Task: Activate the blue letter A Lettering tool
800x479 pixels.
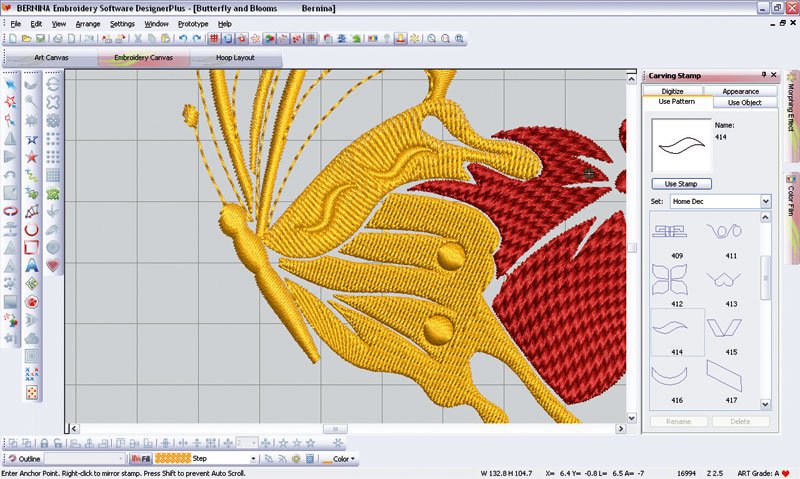Action: coord(32,265)
